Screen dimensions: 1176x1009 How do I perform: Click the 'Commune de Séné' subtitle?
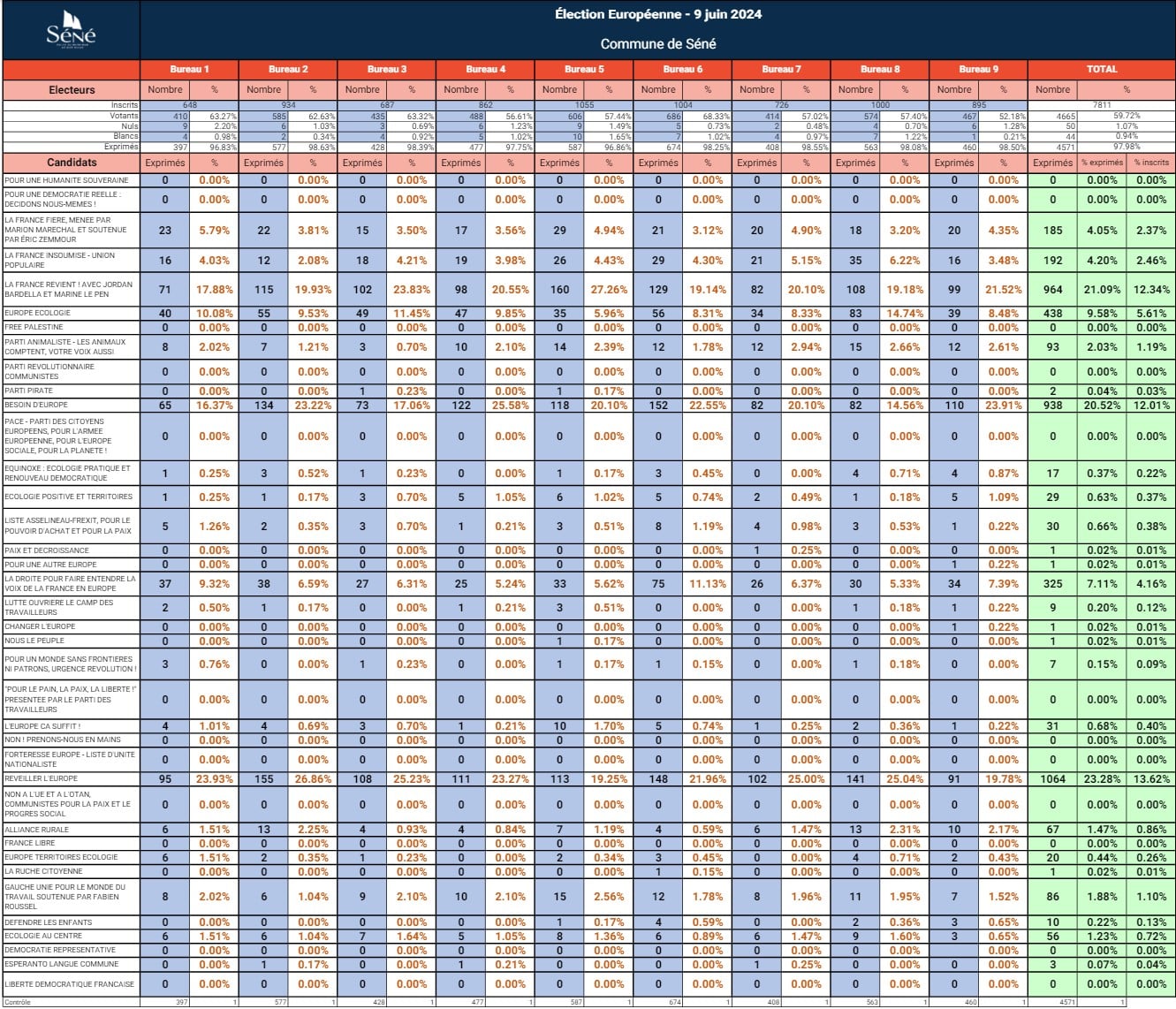pyautogui.click(x=657, y=44)
